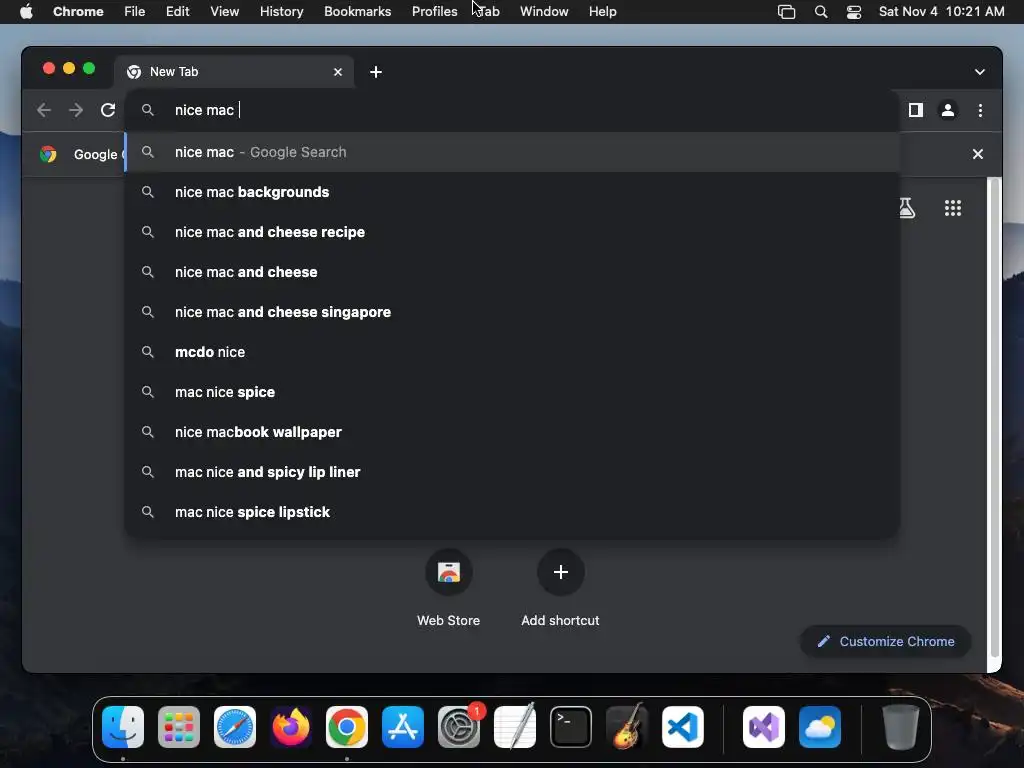
Task: Open Control Center in the menu bar
Action: pyautogui.click(x=854, y=11)
